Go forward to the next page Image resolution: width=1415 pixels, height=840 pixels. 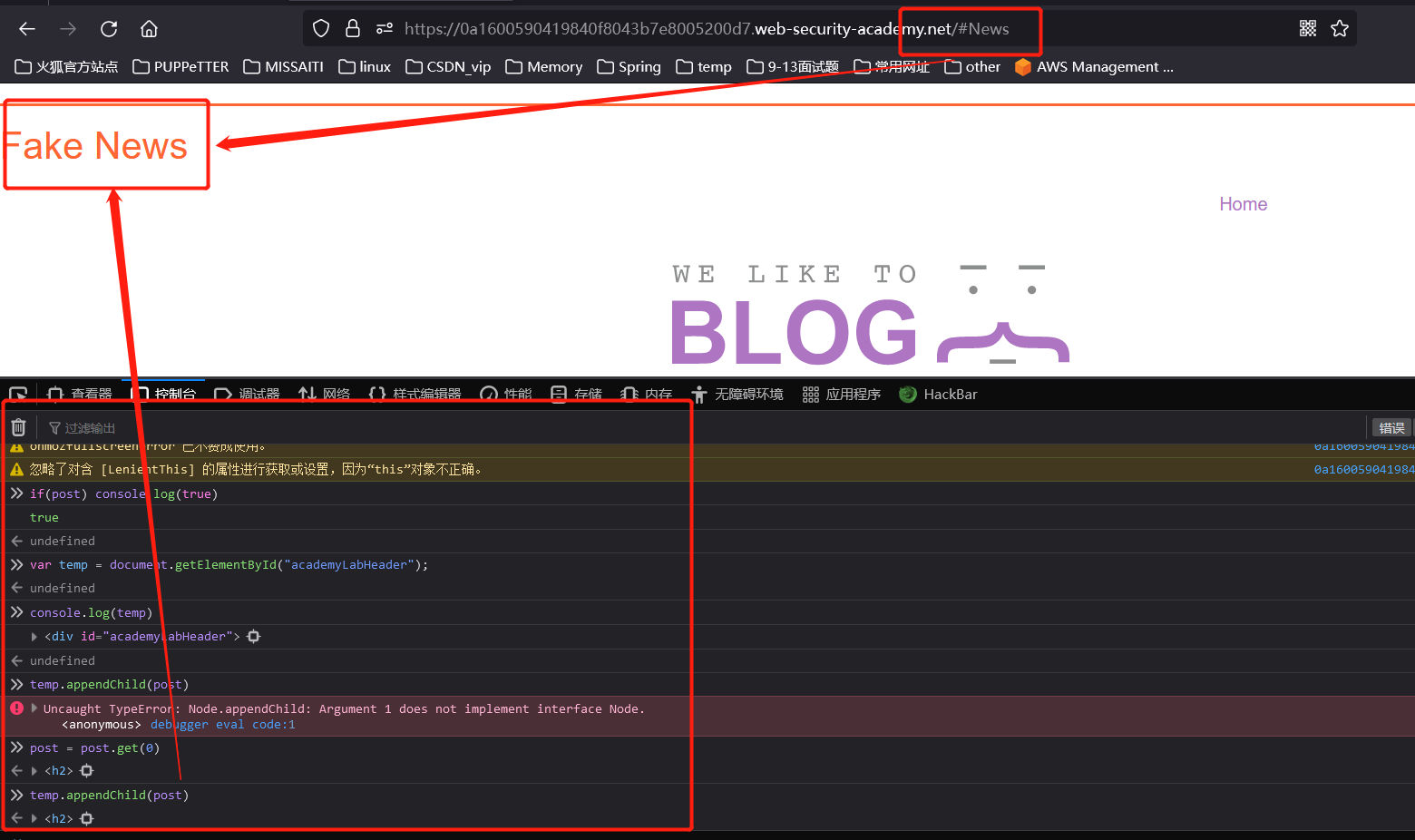click(x=68, y=29)
